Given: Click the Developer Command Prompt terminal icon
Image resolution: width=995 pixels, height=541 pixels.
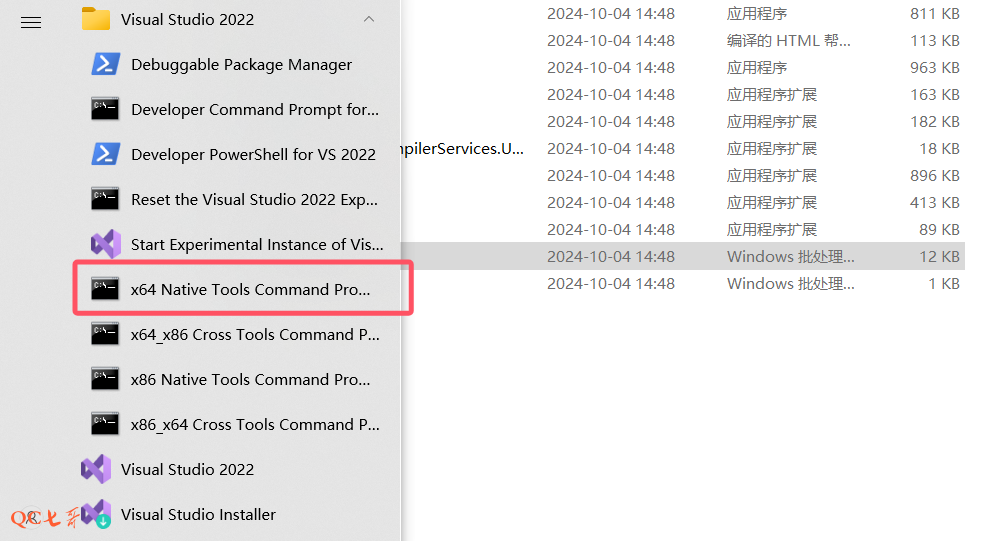Looking at the screenshot, I should coord(106,109).
